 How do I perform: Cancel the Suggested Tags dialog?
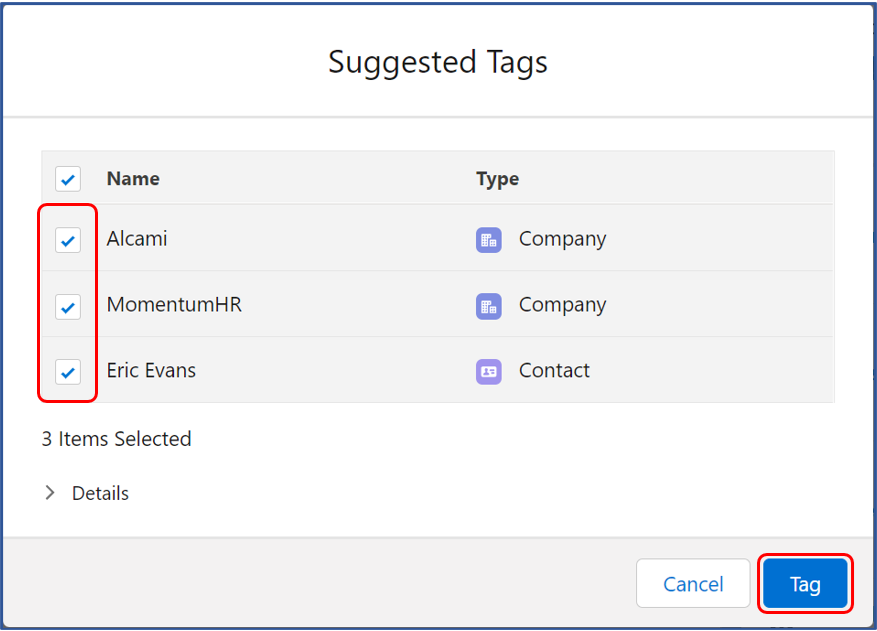693,583
